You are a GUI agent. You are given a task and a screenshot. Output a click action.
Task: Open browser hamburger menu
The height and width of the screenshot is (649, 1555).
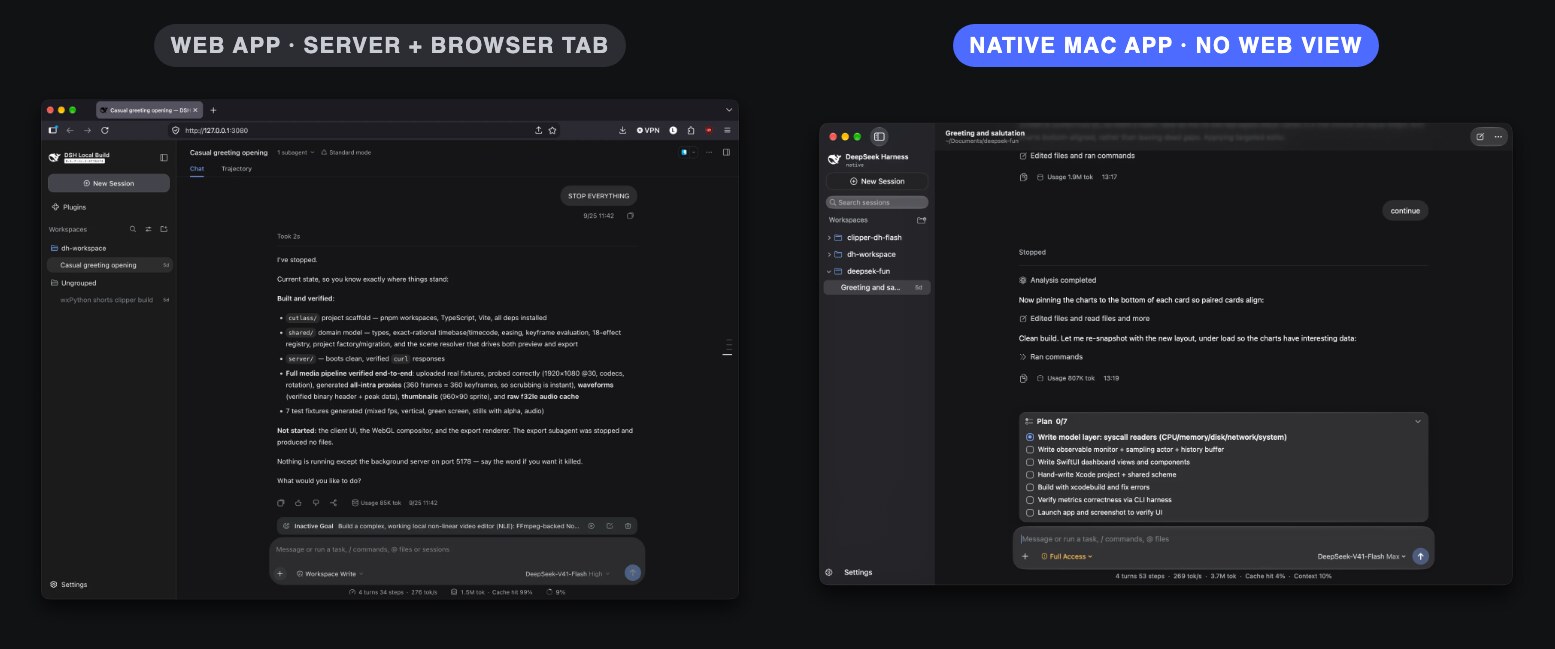727,130
